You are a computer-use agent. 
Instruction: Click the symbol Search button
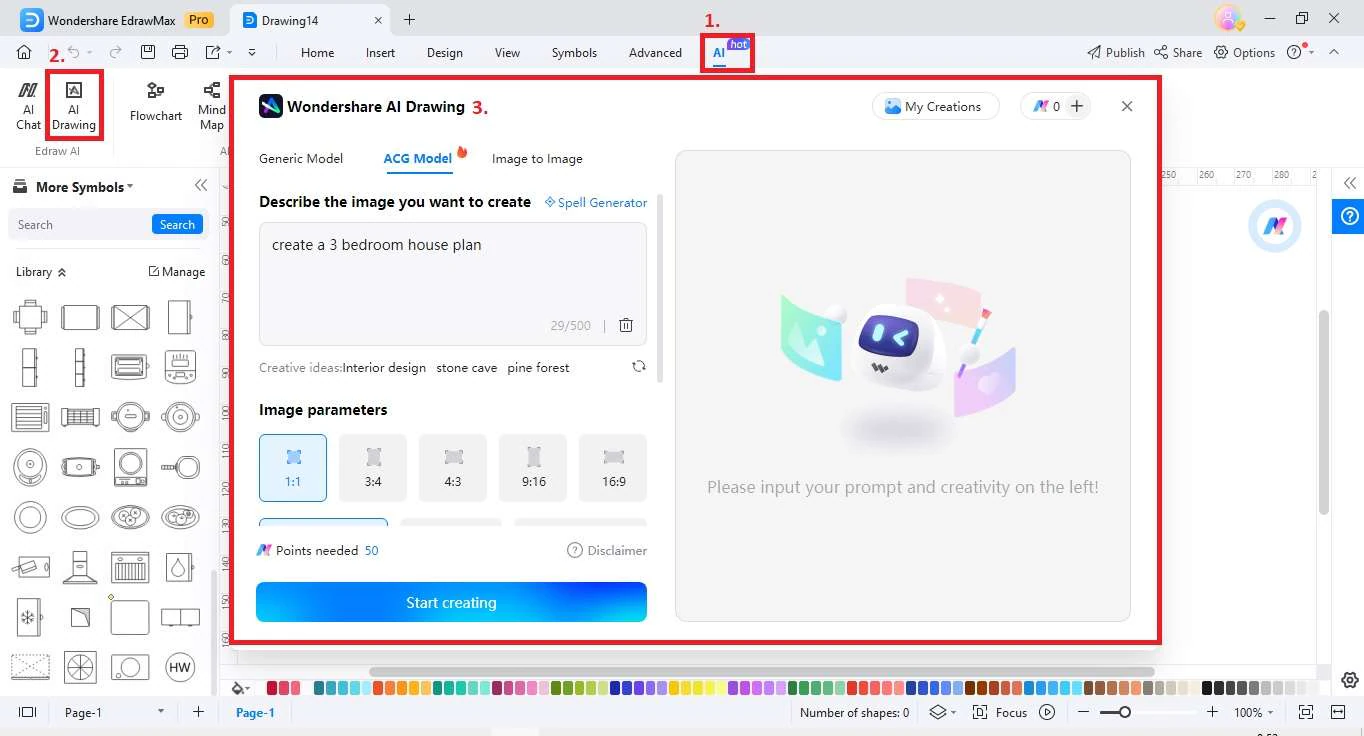pyautogui.click(x=177, y=225)
